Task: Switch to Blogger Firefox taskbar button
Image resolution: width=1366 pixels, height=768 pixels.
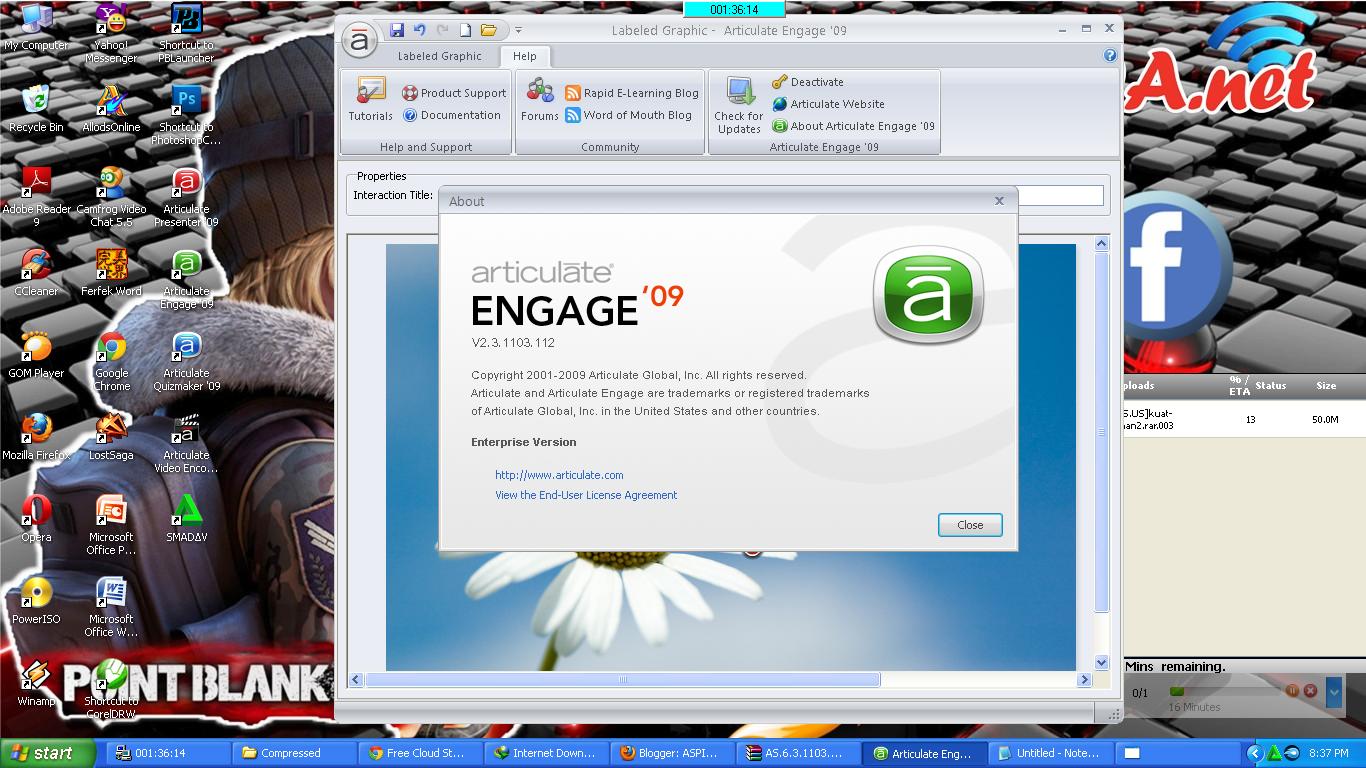Action: (x=671, y=753)
